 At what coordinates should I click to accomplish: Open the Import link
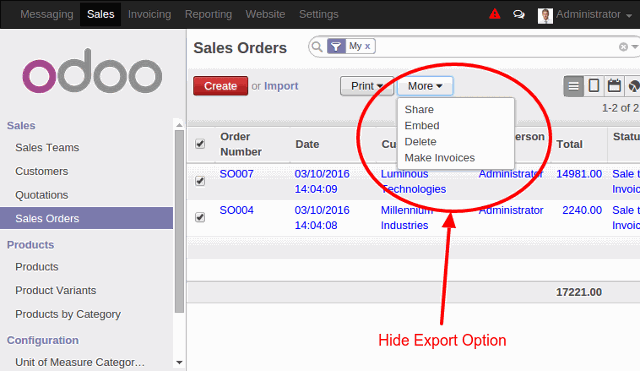(281, 86)
